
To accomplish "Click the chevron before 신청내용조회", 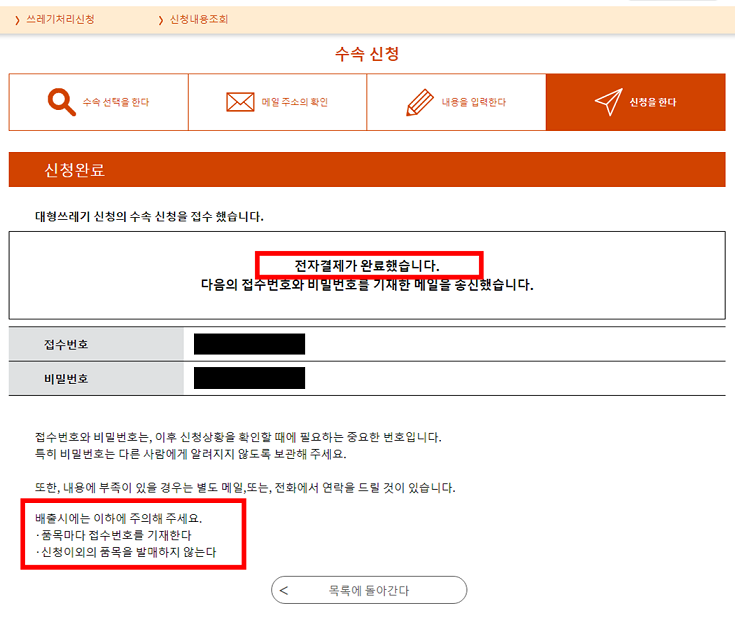I will (160, 20).
